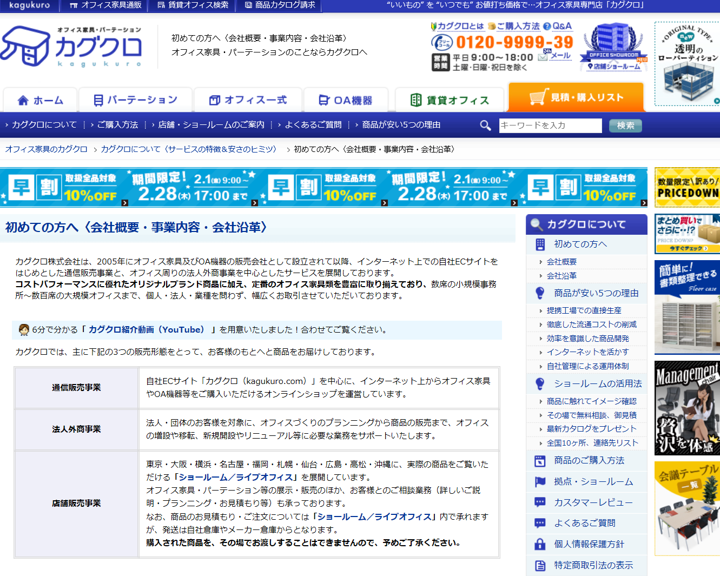
Task: Click the lock icon beside 個人情報保護方針
Action: [x=540, y=544]
